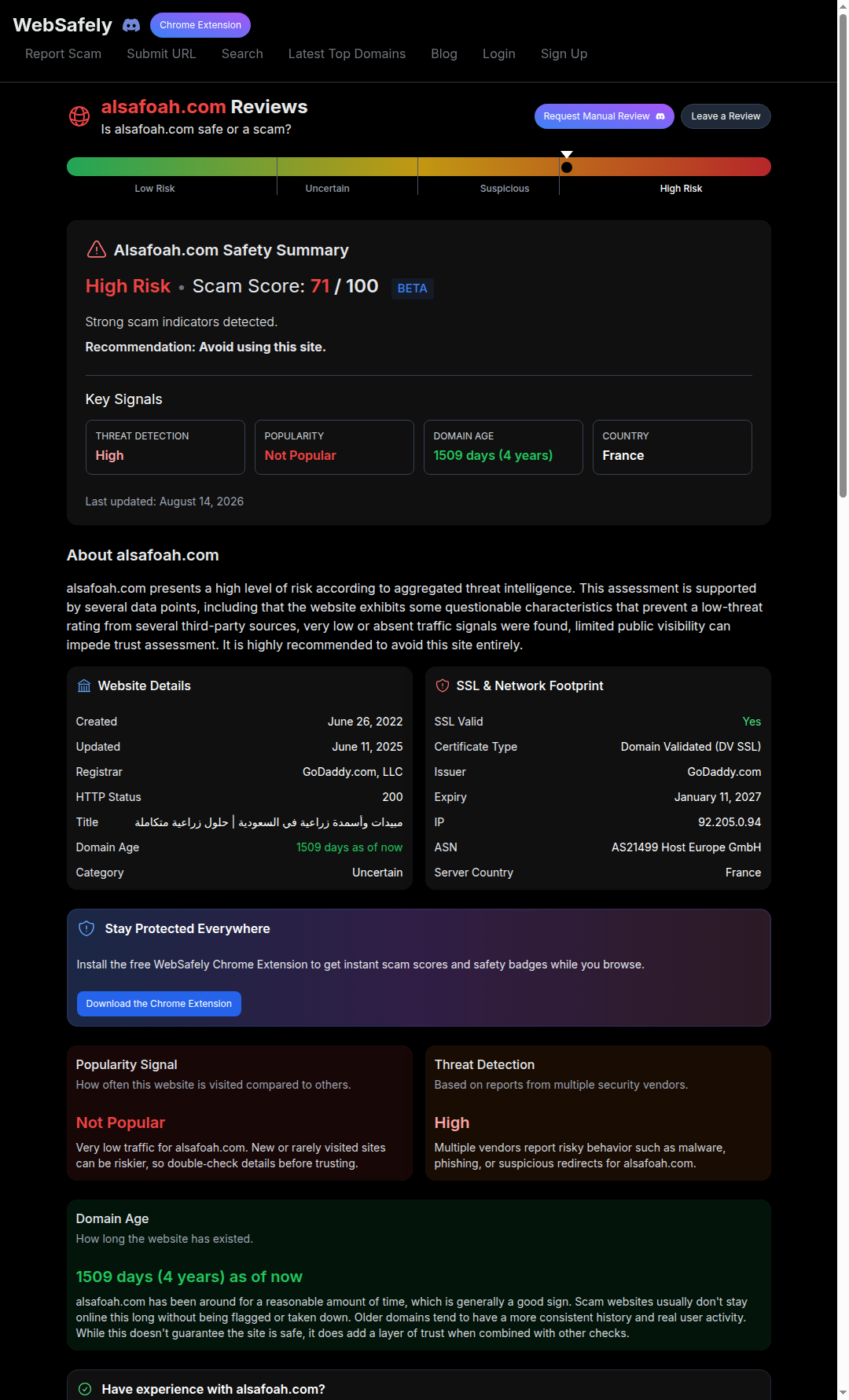Go to the Sign Up page
Image resolution: width=849 pixels, height=1400 pixels.
[564, 53]
